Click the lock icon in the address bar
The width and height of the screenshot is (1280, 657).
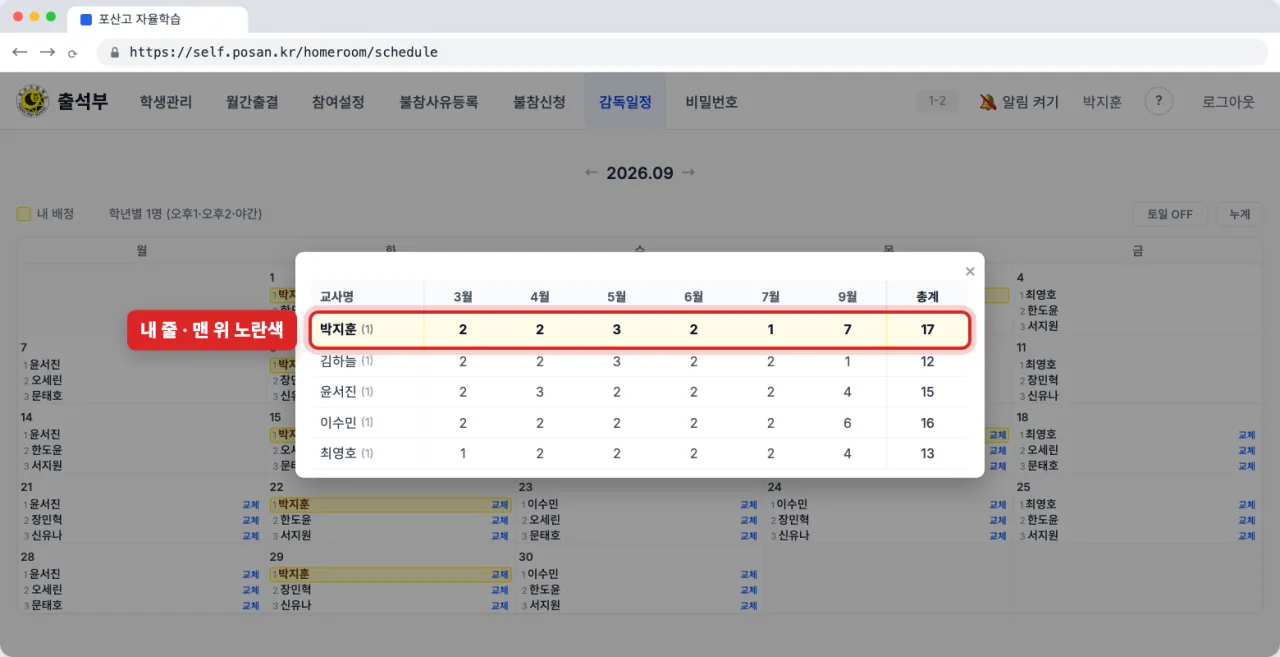click(x=115, y=52)
